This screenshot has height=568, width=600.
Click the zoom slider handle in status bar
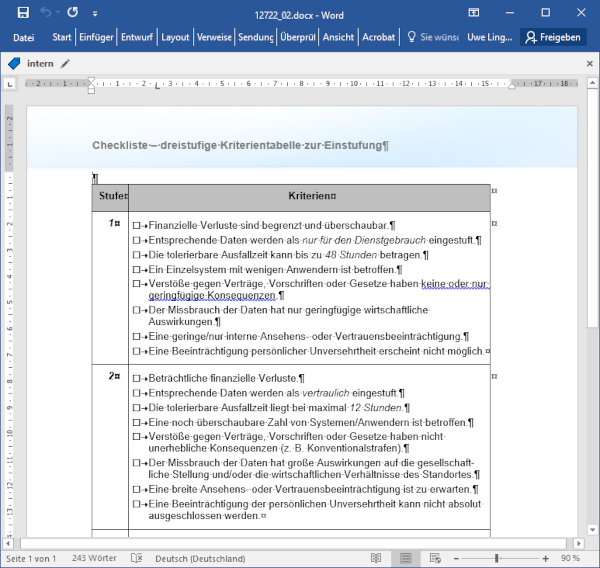click(x=496, y=558)
